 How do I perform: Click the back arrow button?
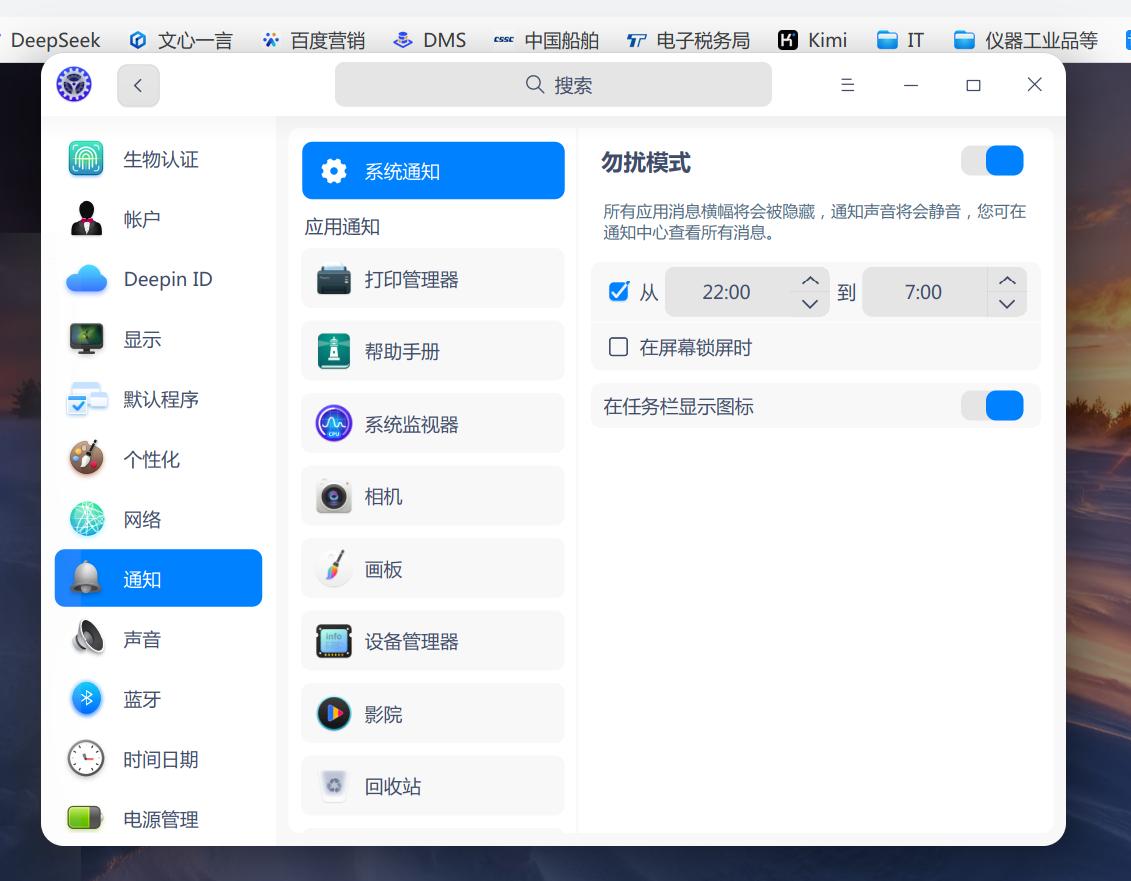click(x=138, y=85)
